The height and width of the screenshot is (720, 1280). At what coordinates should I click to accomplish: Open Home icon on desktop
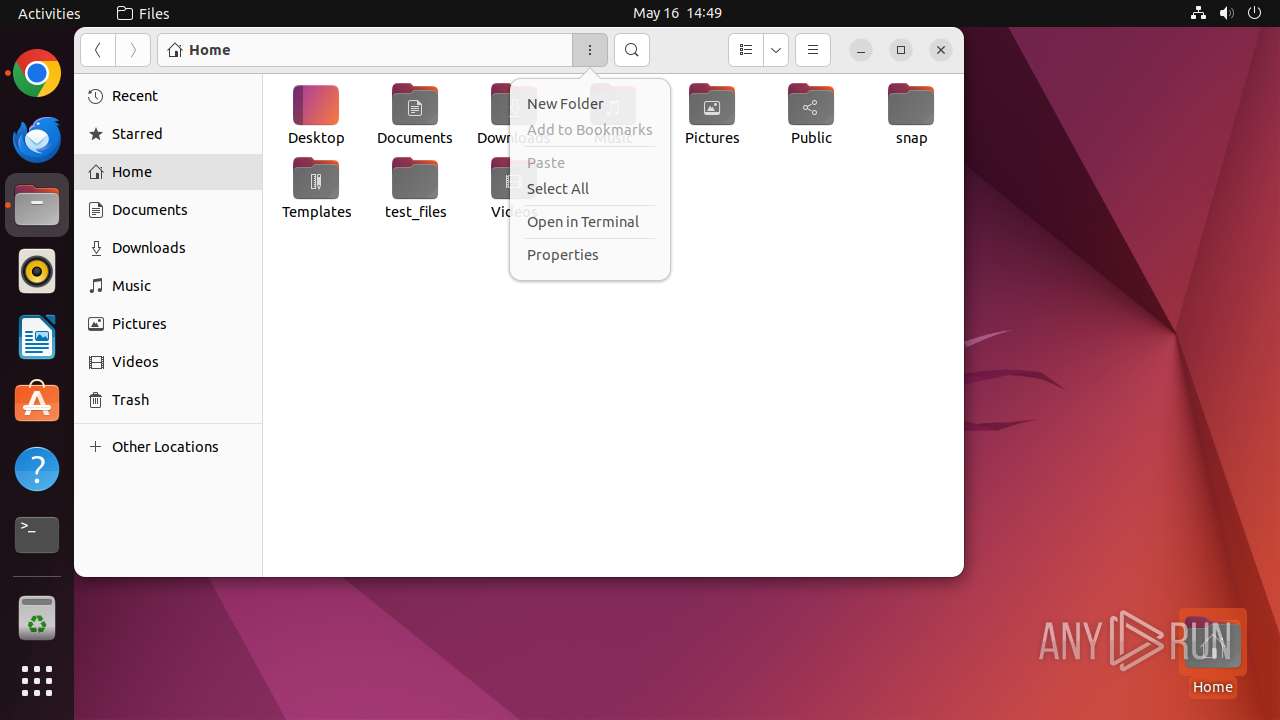tap(1212, 653)
